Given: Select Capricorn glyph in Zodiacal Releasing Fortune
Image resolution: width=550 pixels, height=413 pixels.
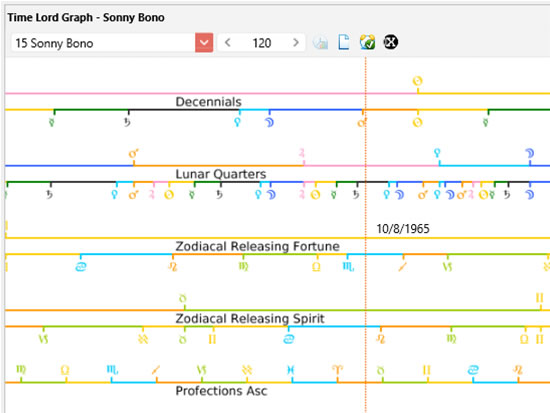Looking at the screenshot, I should (x=448, y=267).
